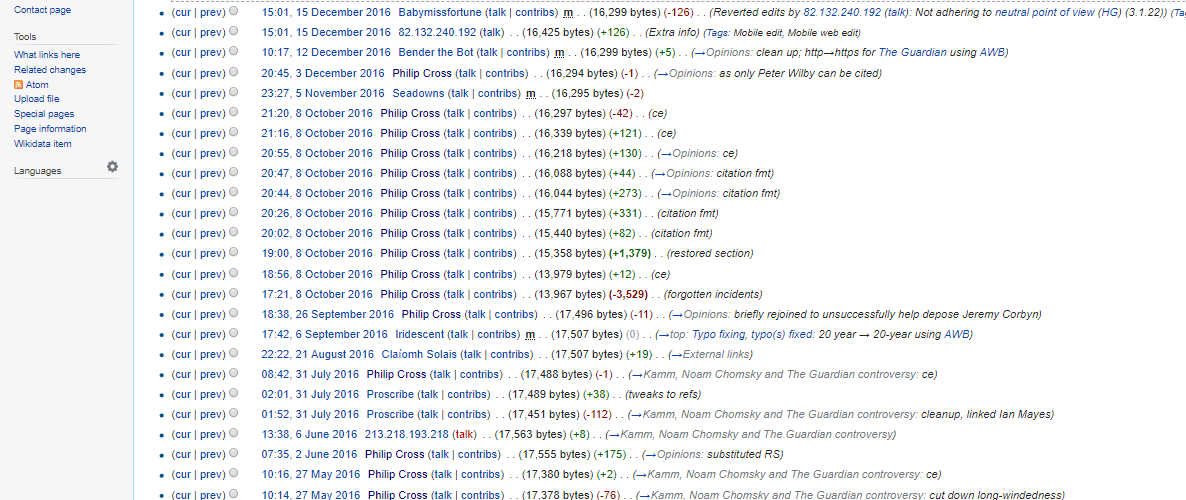Select radio button for 18:38, 26 September 2016 revision
The height and width of the screenshot is (500, 1186).
(233, 314)
